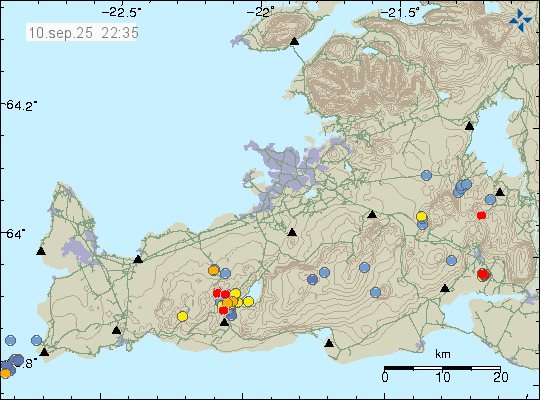Click the station triangle on the northern peninsula
Viewport: 540px width, 400px height.
point(294,41)
